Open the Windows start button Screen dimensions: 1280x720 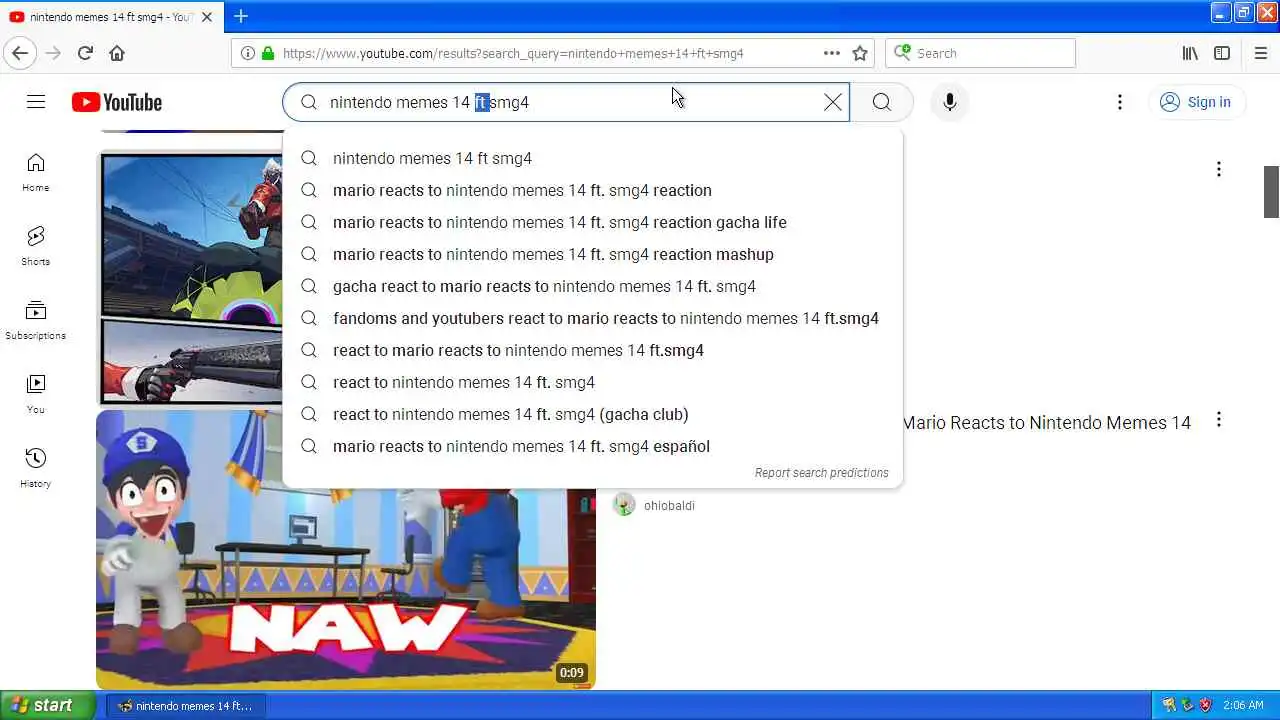click(48, 705)
